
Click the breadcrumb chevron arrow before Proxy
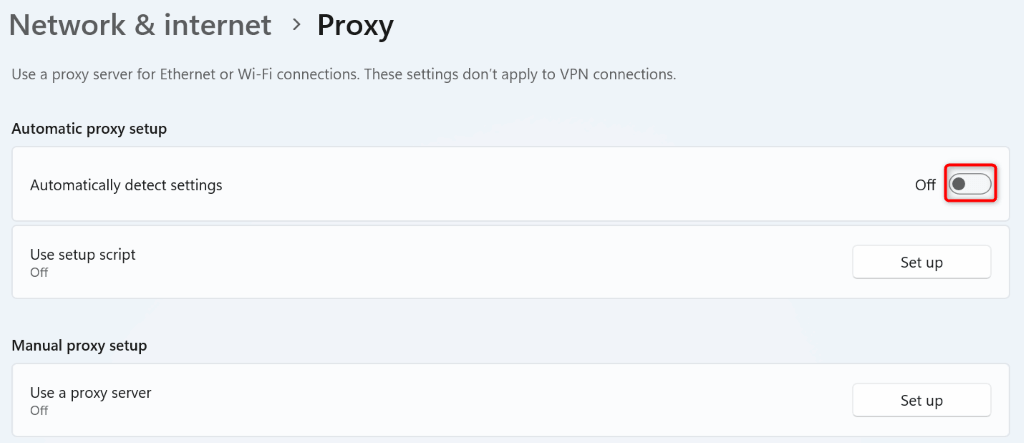296,25
